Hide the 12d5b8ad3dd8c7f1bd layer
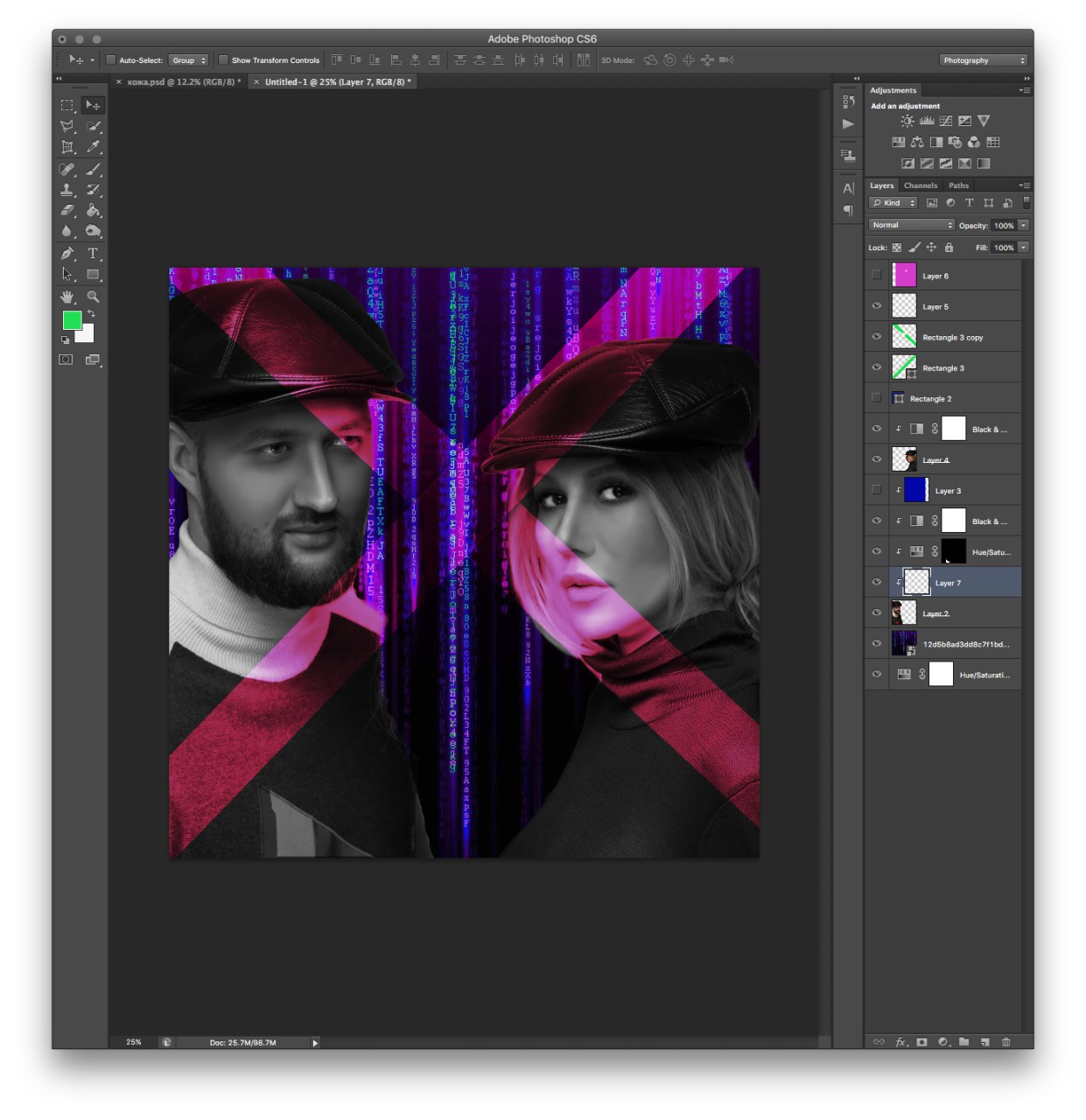Screen dimensions: 1086x1120 [x=876, y=643]
